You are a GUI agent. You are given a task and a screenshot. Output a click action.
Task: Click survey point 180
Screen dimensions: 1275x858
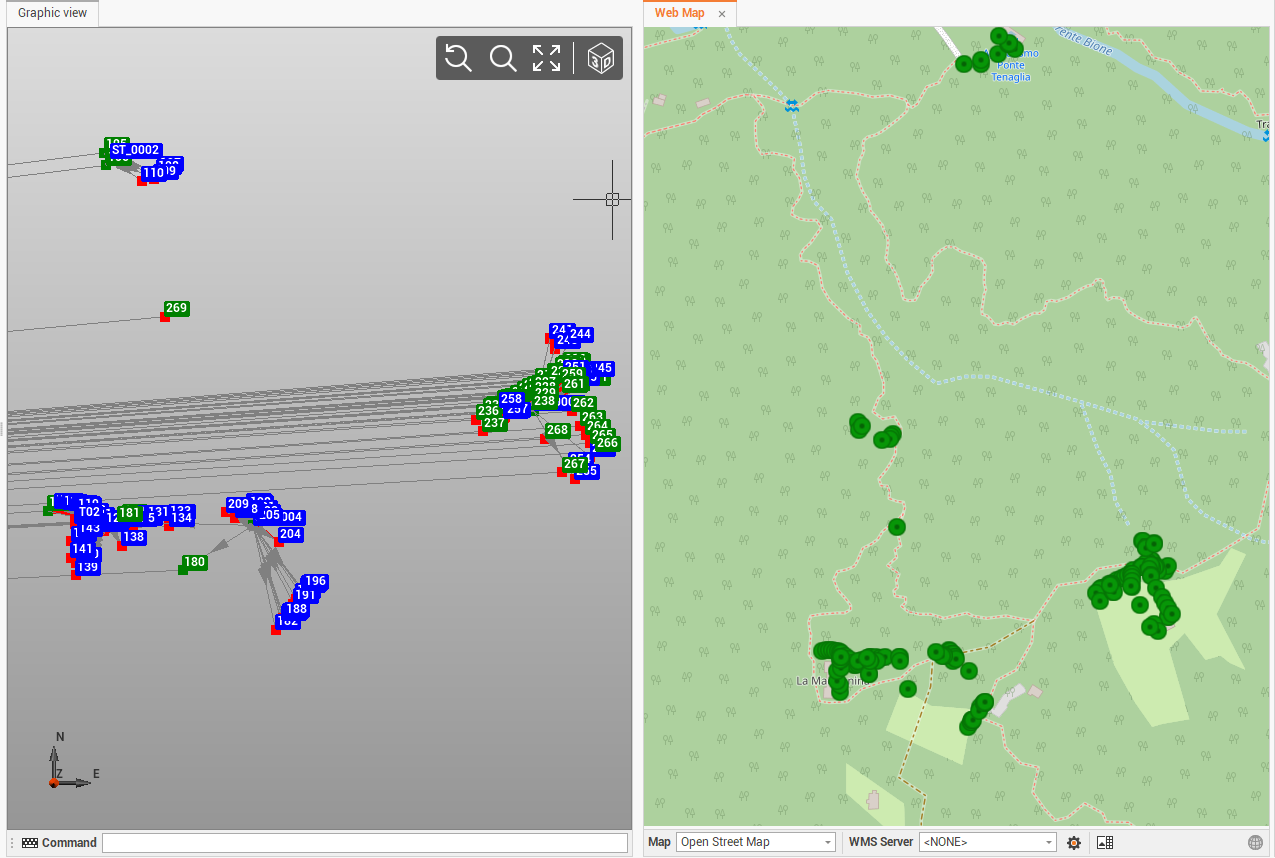(194, 563)
